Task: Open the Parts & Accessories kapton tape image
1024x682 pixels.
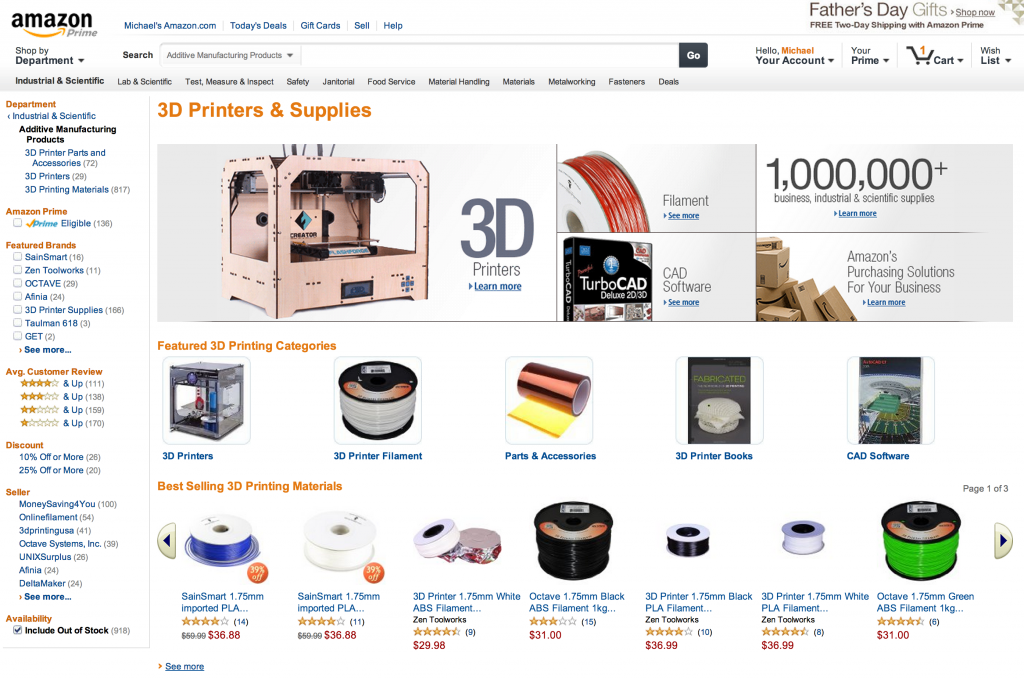Action: (x=549, y=400)
